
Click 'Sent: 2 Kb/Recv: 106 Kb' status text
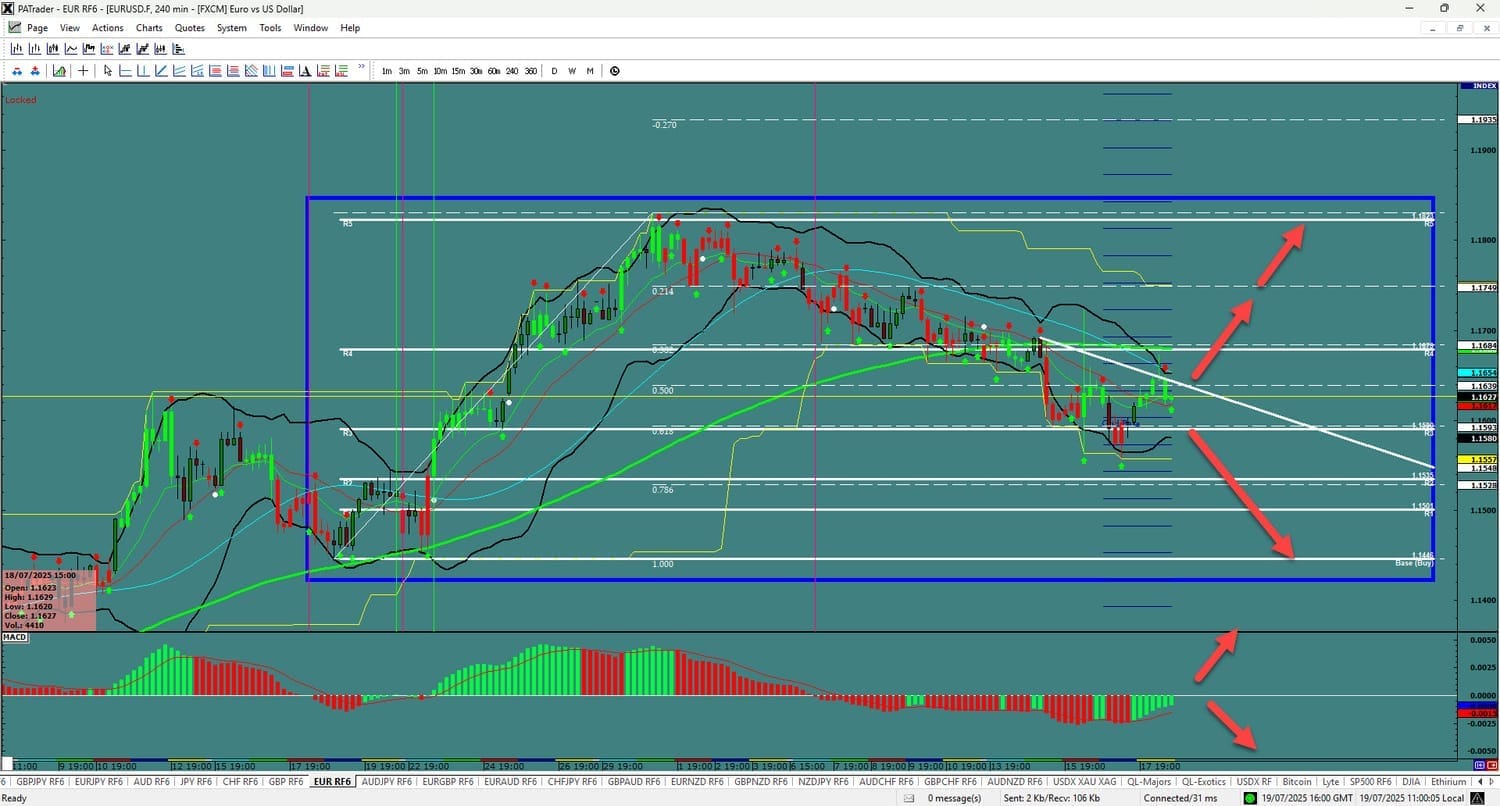pos(1054,798)
